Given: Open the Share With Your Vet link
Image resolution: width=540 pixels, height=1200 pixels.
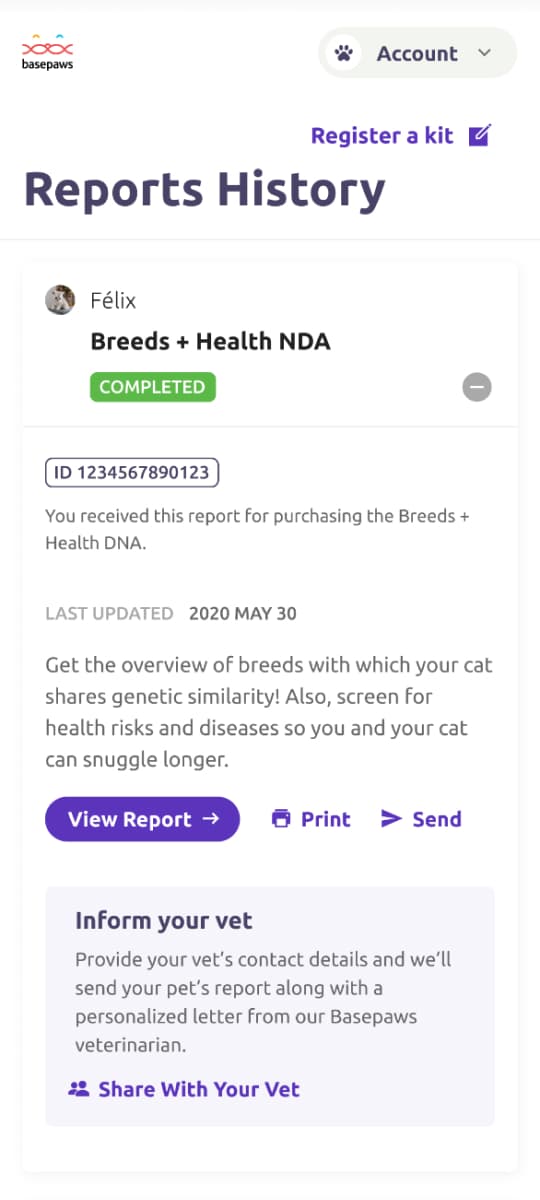Looking at the screenshot, I should 199,1089.
